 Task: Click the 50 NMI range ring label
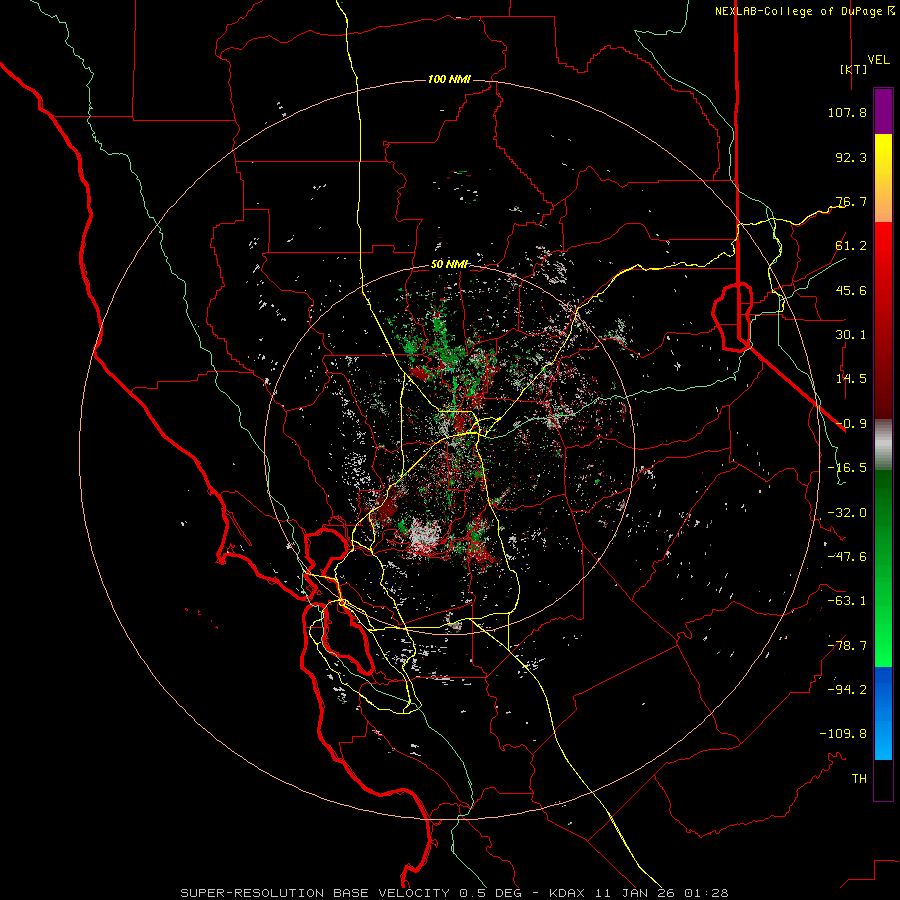pyautogui.click(x=449, y=265)
